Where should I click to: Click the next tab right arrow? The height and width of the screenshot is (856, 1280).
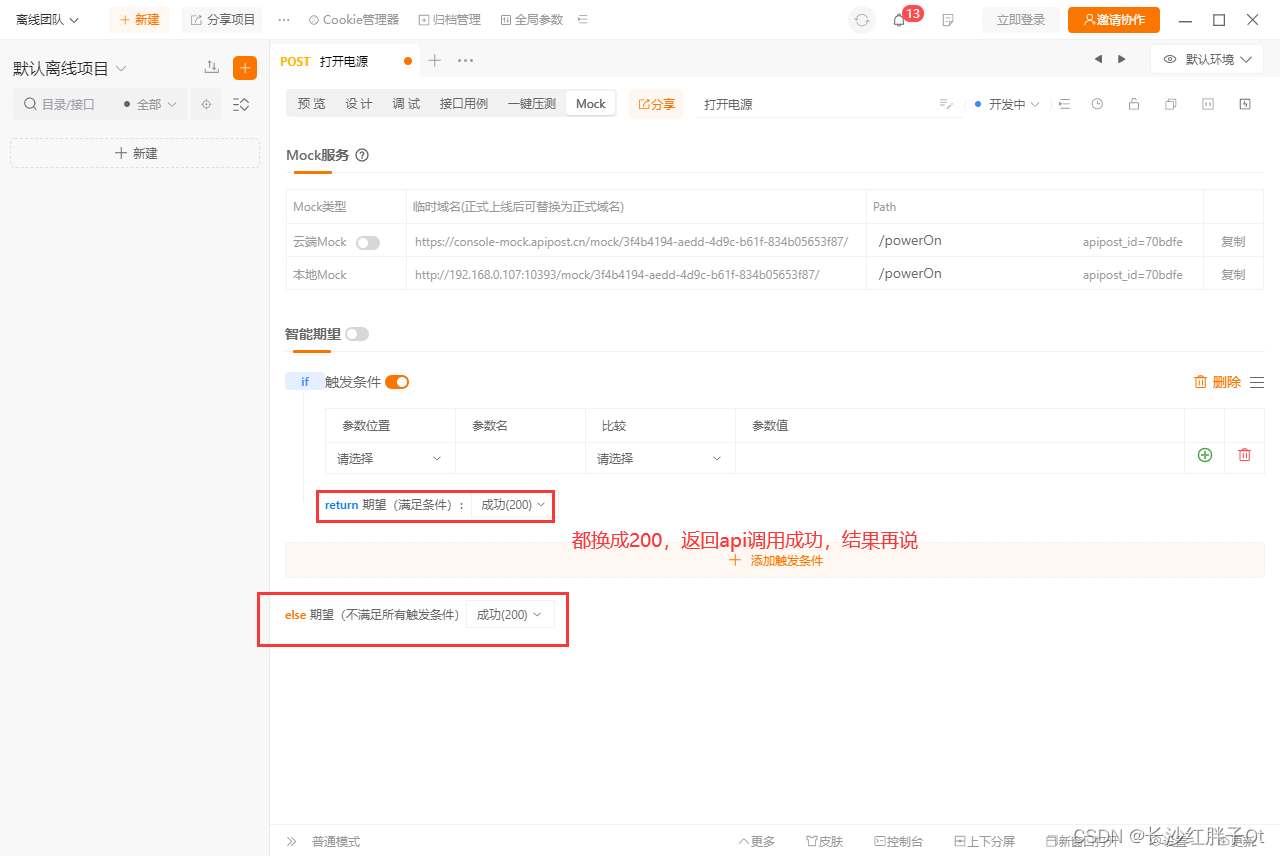[1122, 60]
